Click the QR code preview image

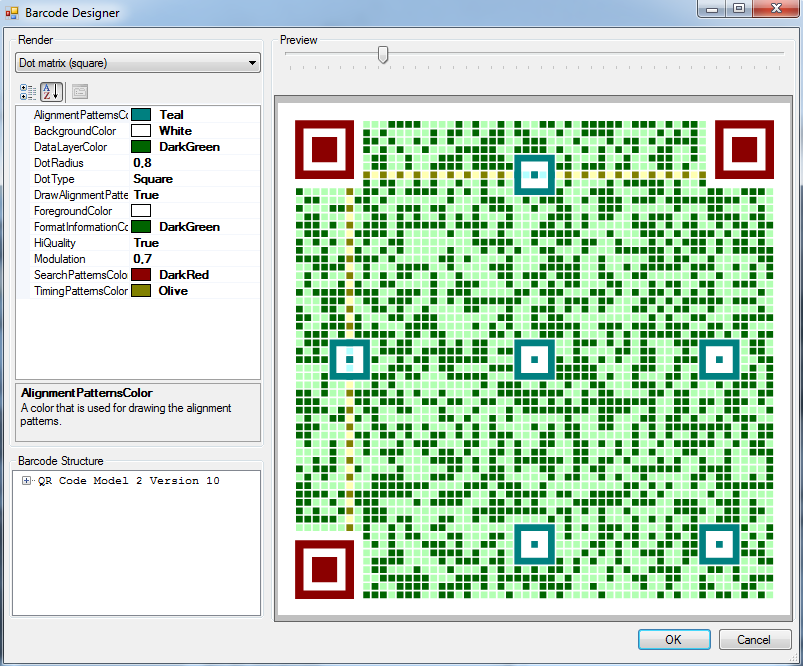[x=534, y=359]
